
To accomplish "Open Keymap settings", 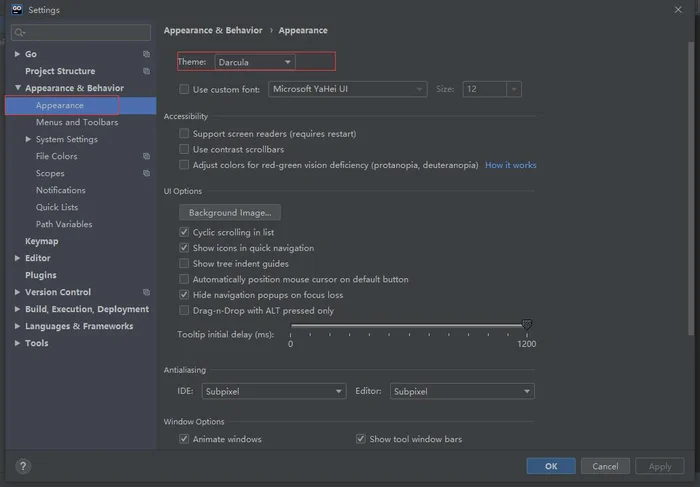I will 42,241.
